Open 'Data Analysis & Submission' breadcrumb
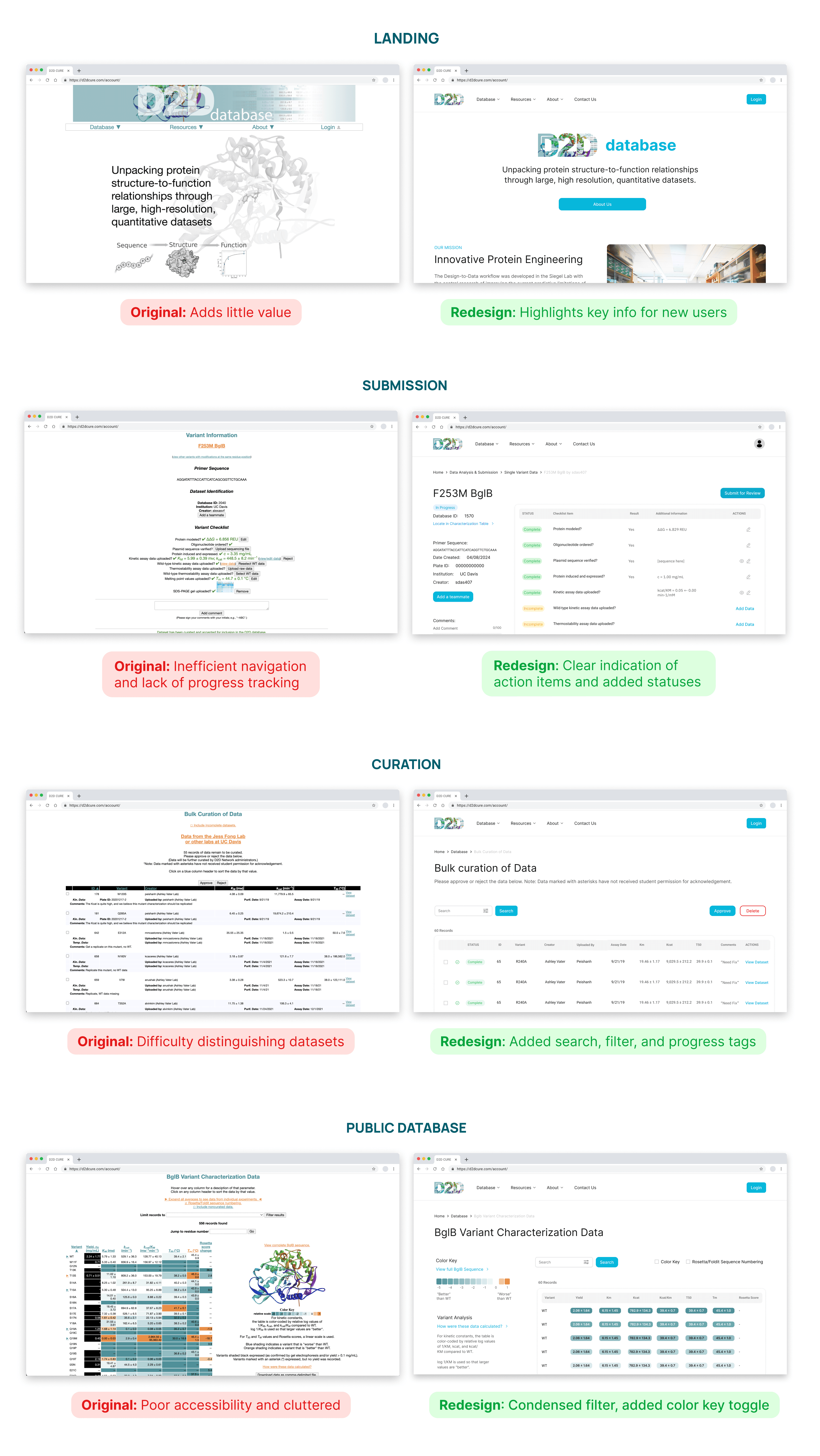820x1456 pixels. tap(473, 473)
